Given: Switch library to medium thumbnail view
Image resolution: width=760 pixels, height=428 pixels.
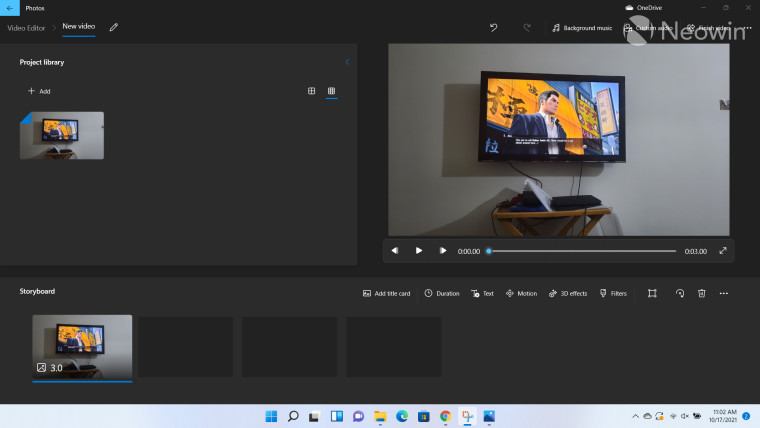Looking at the screenshot, I should 311,91.
